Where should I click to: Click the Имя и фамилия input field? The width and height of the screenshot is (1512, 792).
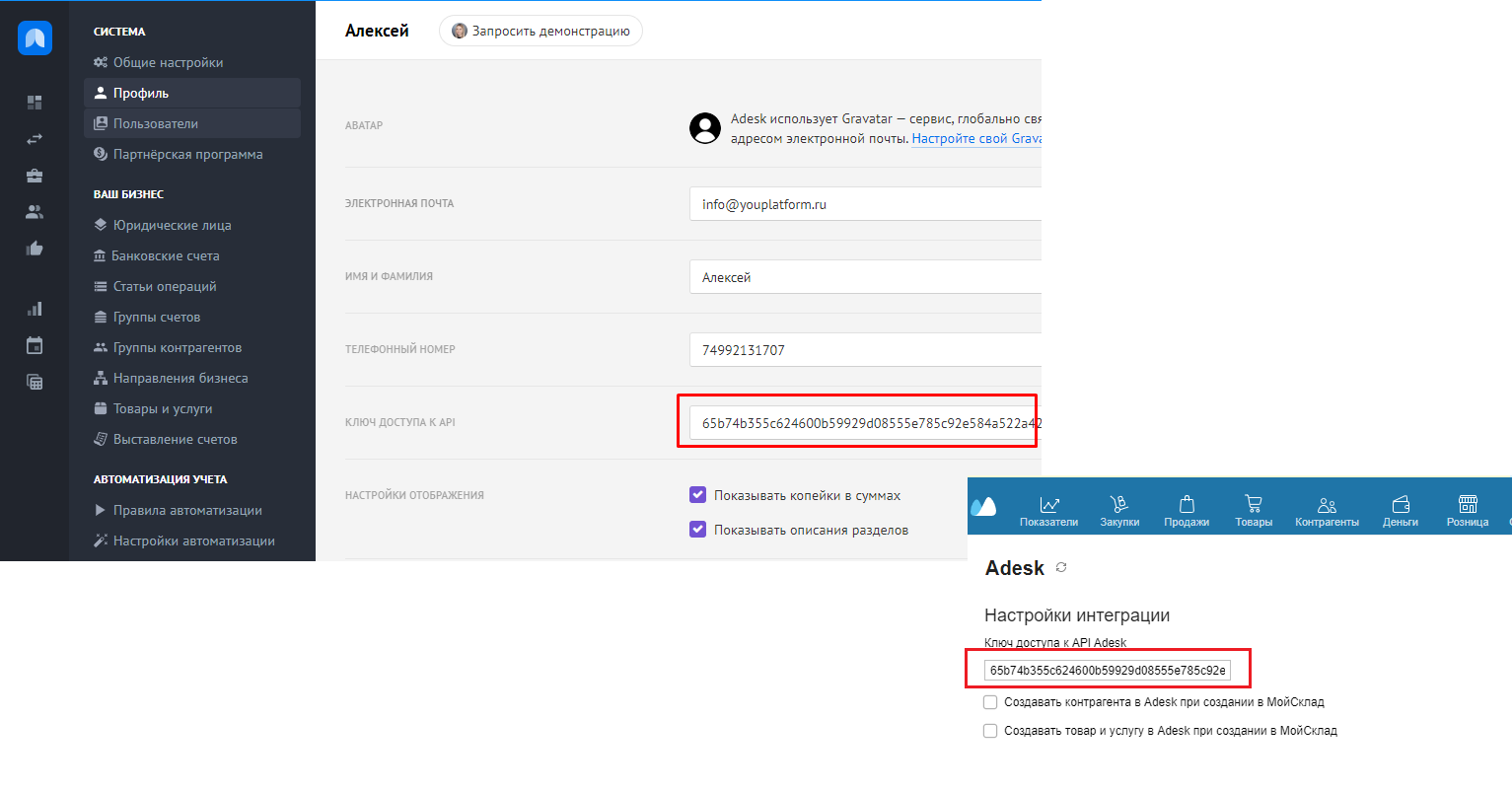click(865, 277)
